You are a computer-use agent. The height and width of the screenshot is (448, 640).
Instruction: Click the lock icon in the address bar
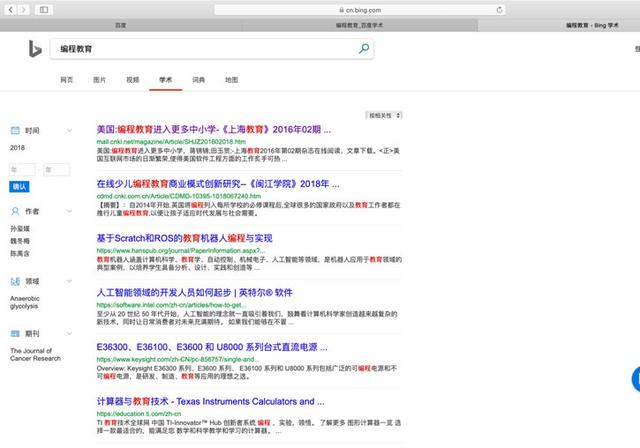(341, 10)
